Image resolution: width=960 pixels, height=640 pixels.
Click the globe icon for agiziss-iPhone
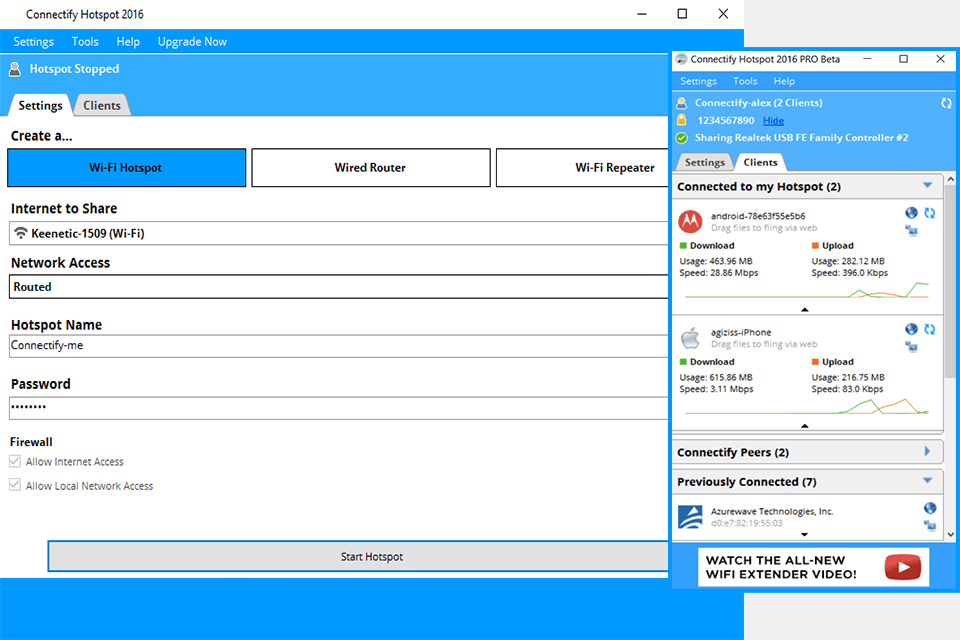pos(912,329)
